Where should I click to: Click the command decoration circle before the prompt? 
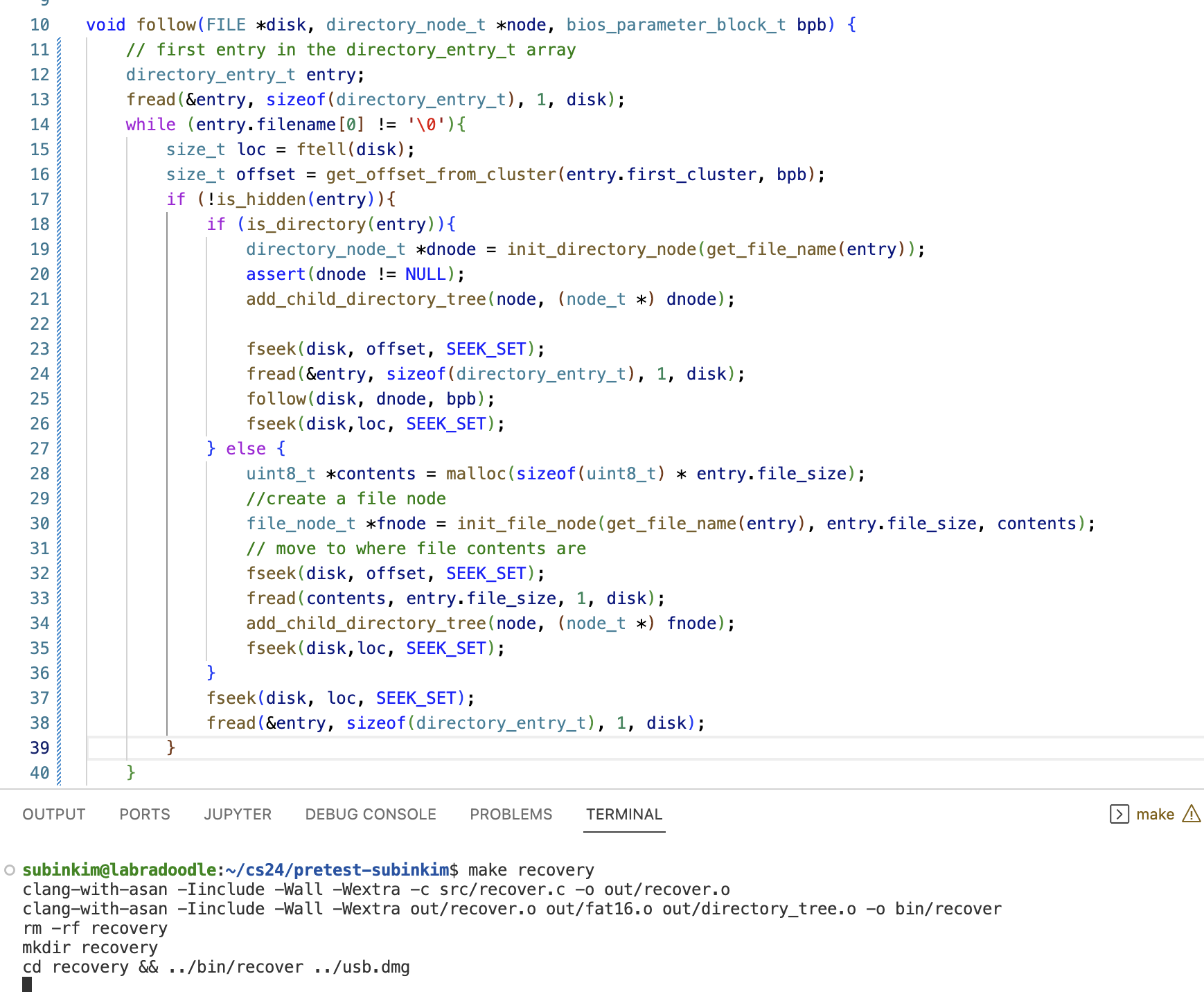tap(10, 870)
